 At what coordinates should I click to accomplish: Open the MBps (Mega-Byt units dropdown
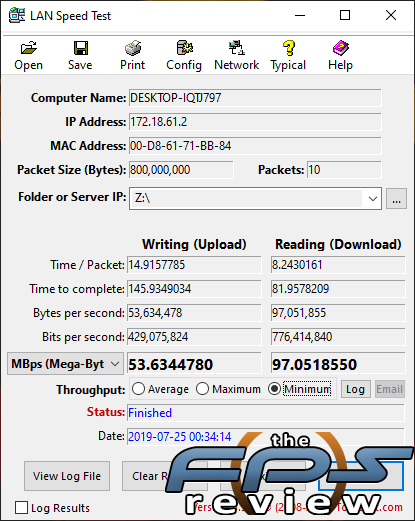point(65,364)
